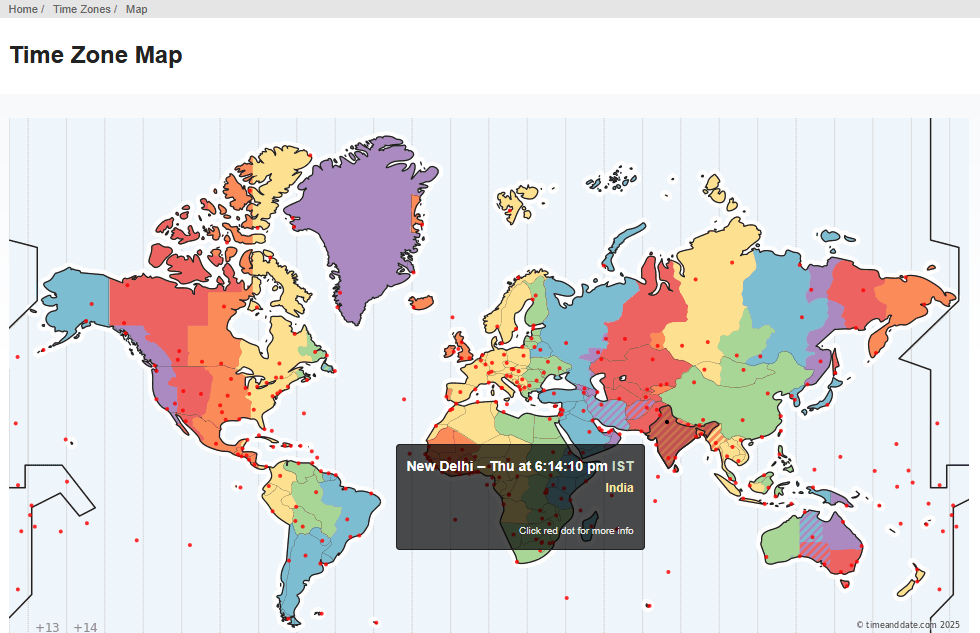Select the Map breadcrumb item
Image resolution: width=980 pixels, height=633 pixels.
pyautogui.click(x=136, y=9)
